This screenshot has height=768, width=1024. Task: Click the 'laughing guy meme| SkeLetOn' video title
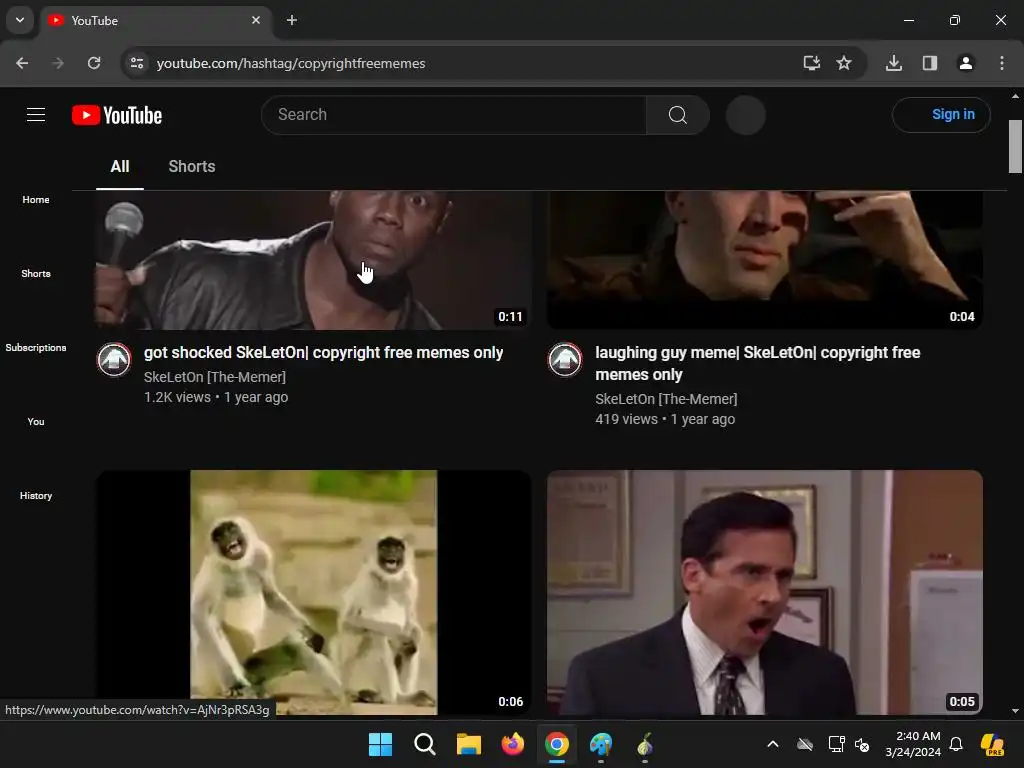(x=758, y=363)
